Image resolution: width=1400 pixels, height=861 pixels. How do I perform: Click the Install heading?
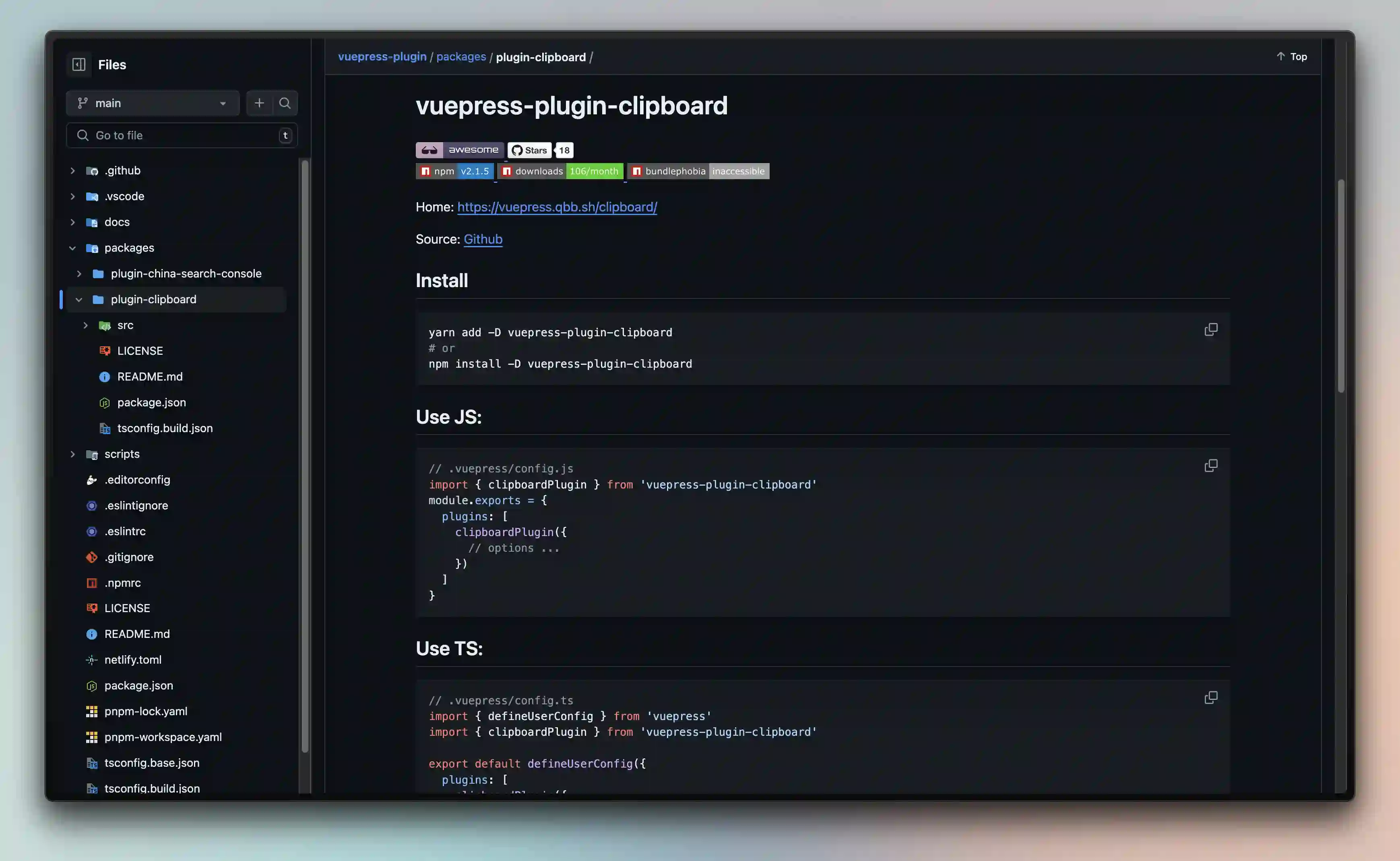coord(442,281)
